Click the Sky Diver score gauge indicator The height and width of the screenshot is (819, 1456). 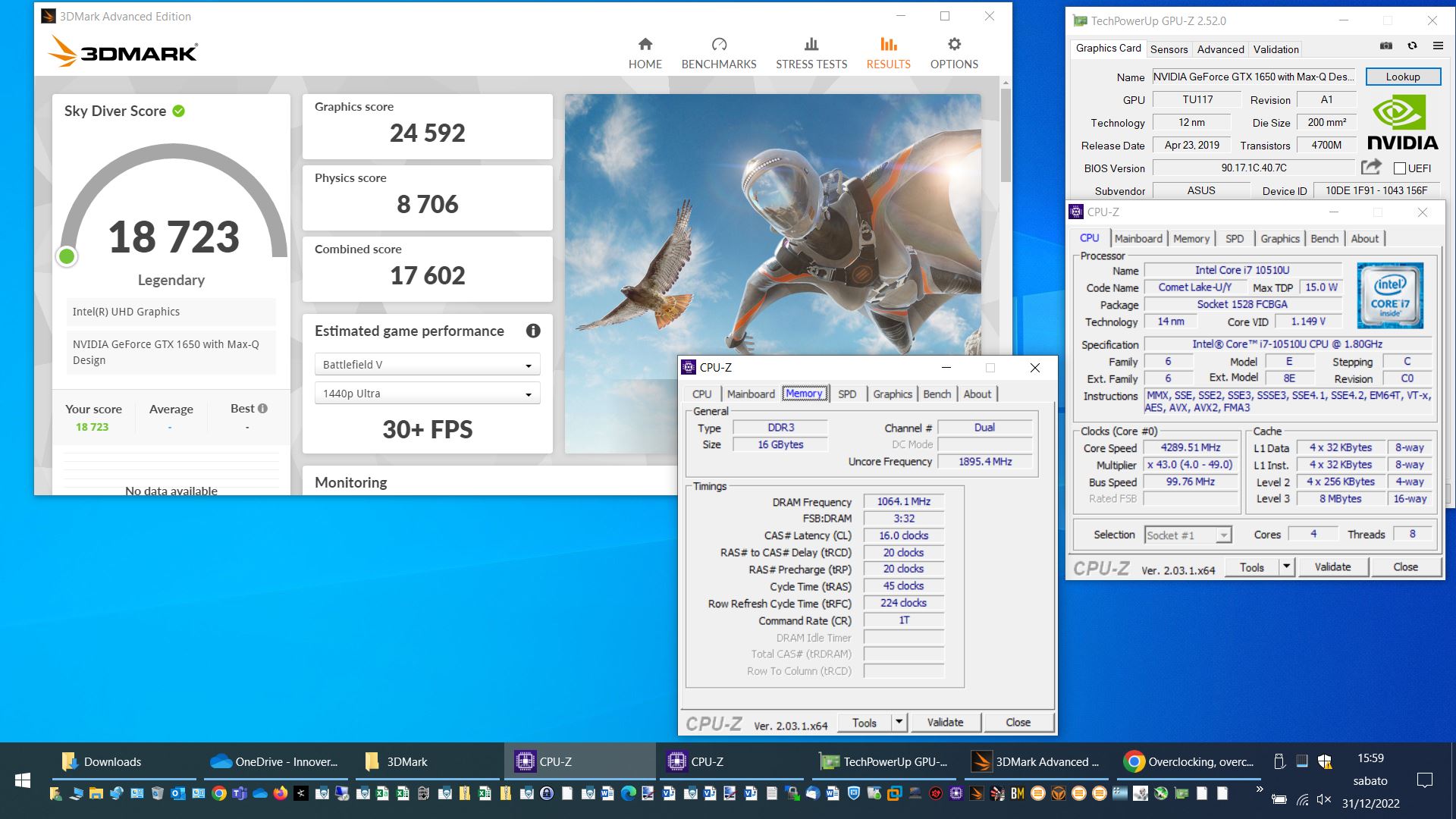coord(67,256)
